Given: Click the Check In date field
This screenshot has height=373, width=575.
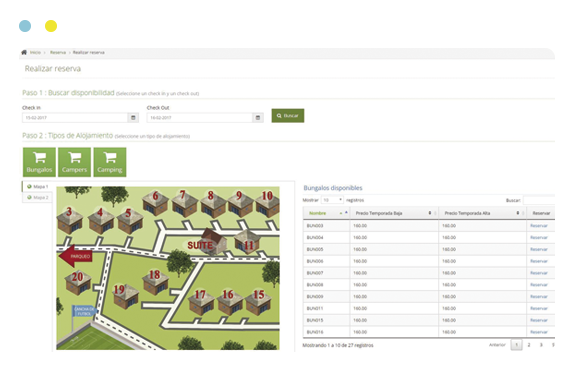Looking at the screenshot, I should tap(75, 118).
